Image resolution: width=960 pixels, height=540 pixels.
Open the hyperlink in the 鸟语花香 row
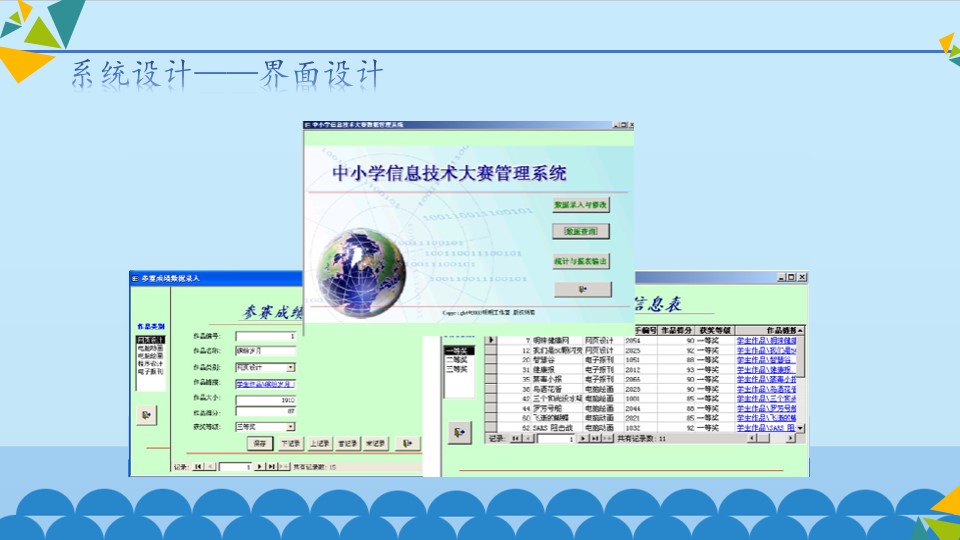(x=767, y=389)
